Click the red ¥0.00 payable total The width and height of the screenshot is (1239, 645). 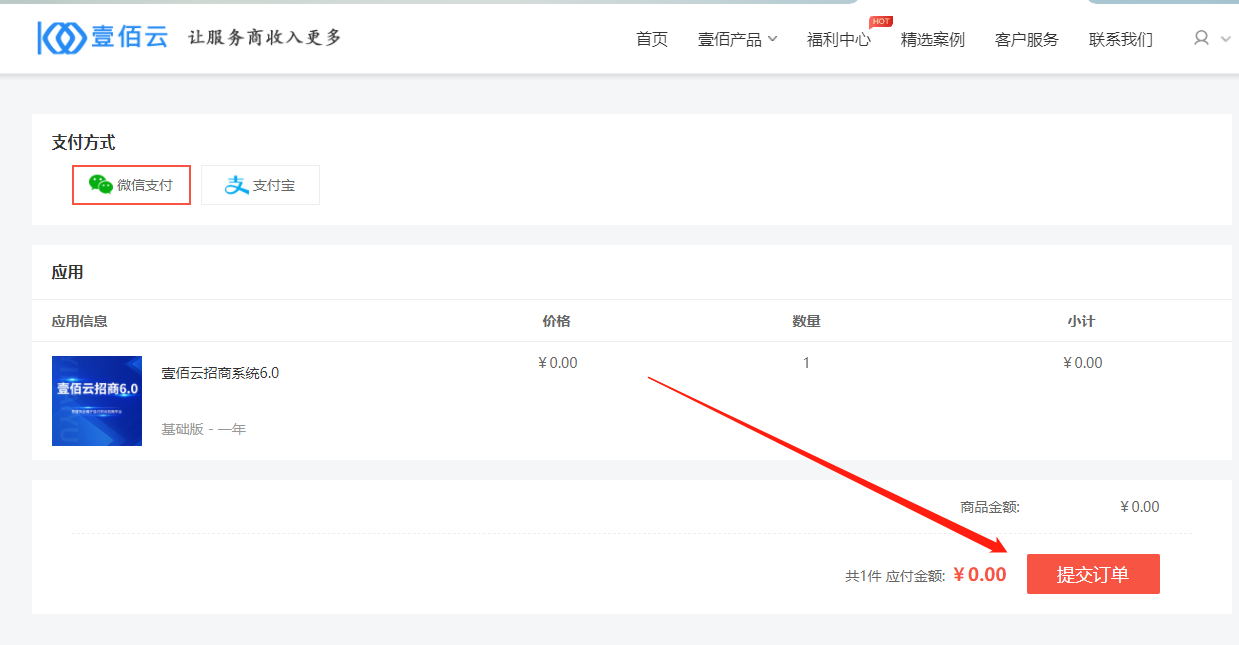pyautogui.click(x=979, y=575)
